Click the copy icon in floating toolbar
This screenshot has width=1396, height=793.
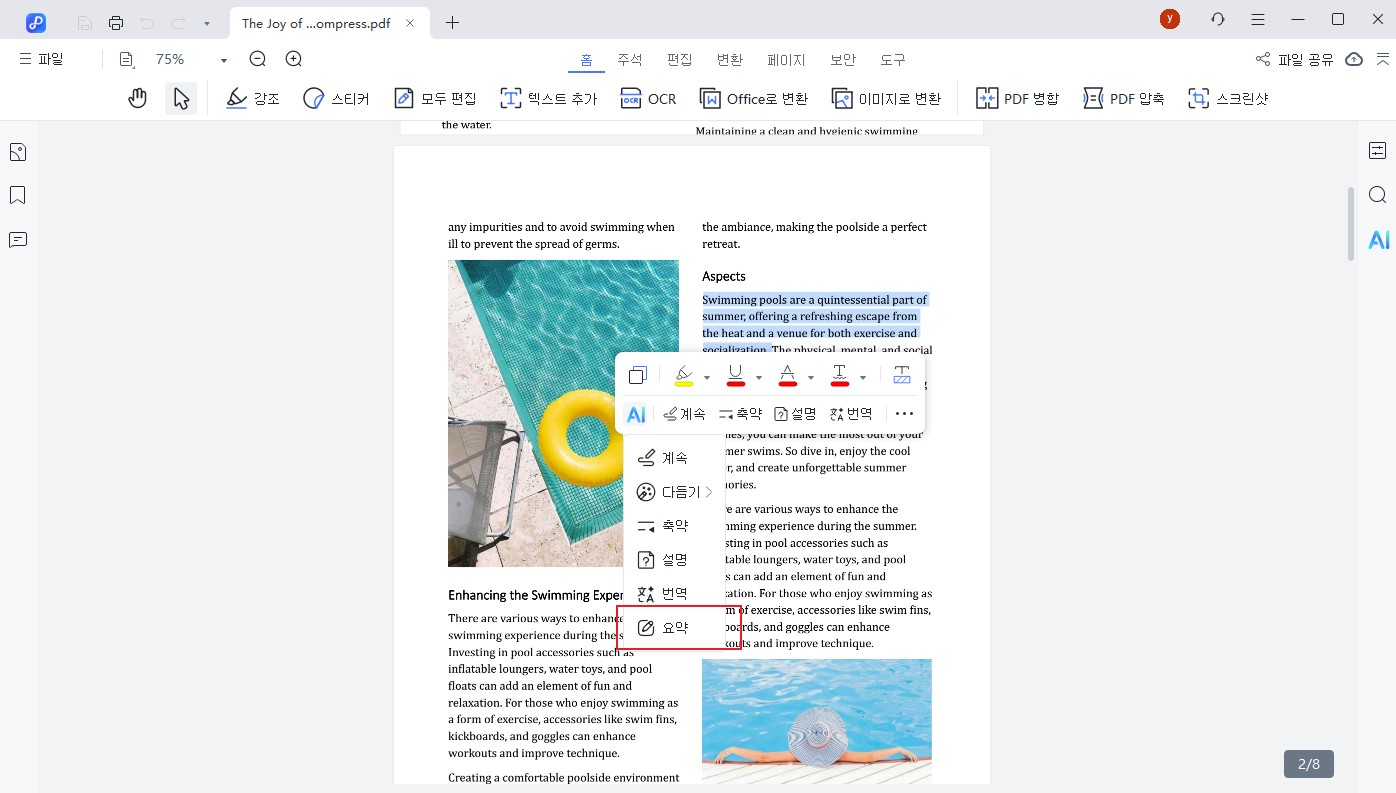point(638,376)
